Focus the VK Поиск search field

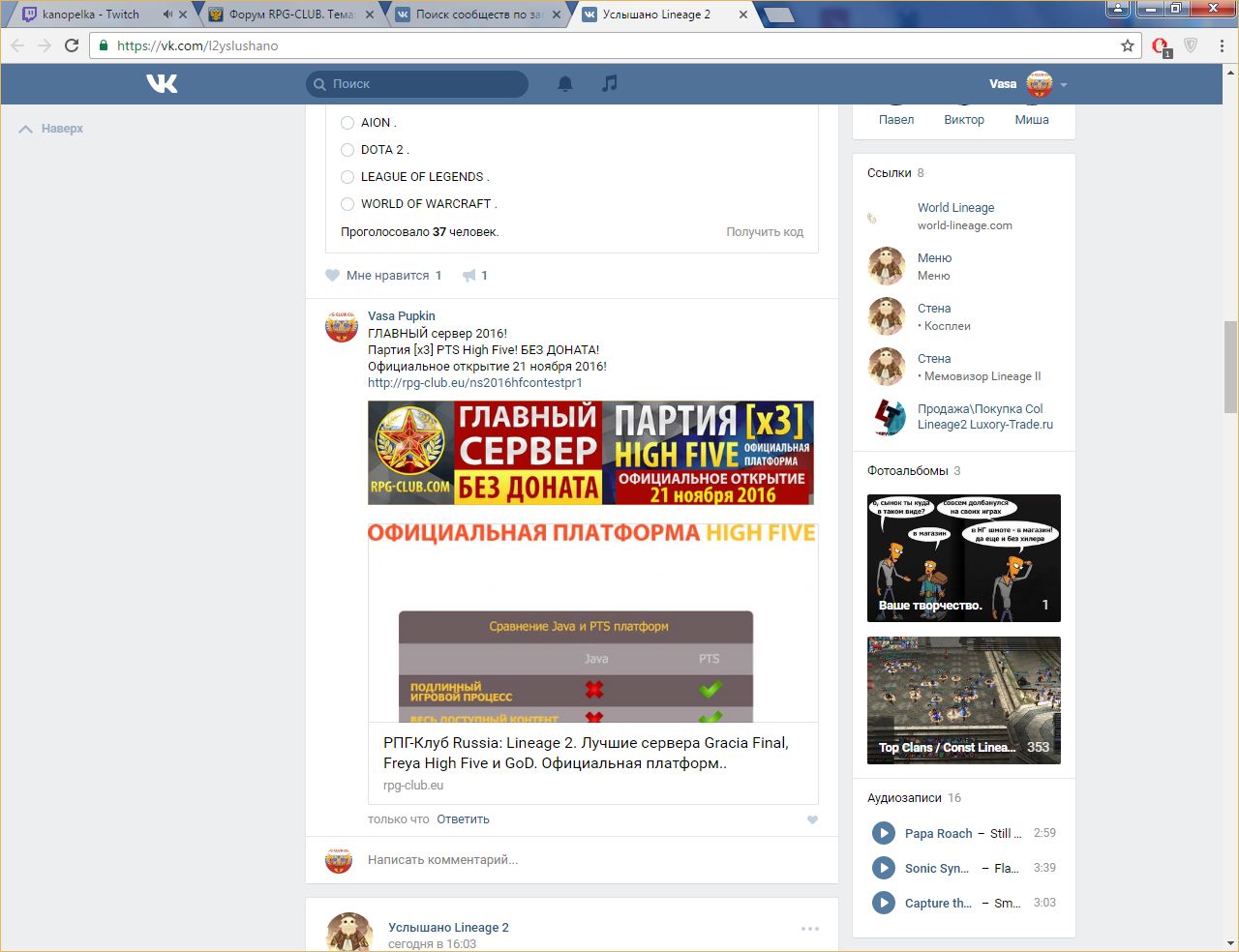click(417, 84)
